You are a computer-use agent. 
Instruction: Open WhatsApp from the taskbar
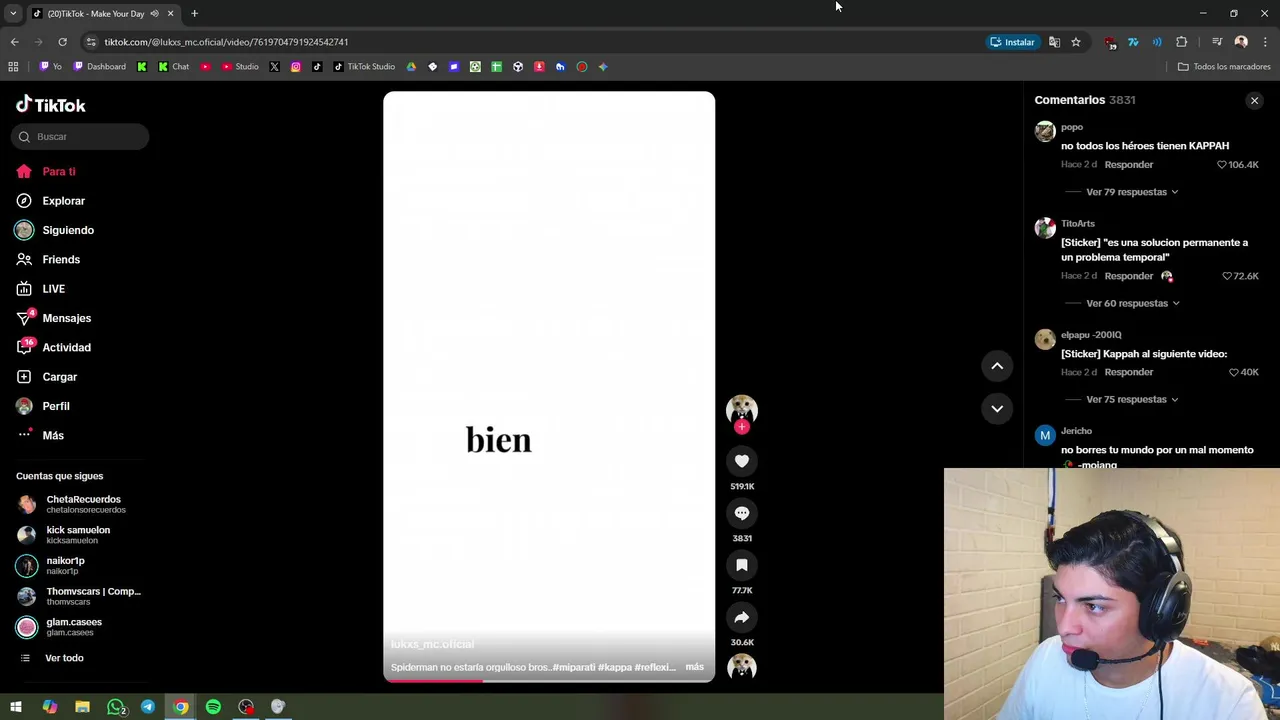click(x=115, y=707)
